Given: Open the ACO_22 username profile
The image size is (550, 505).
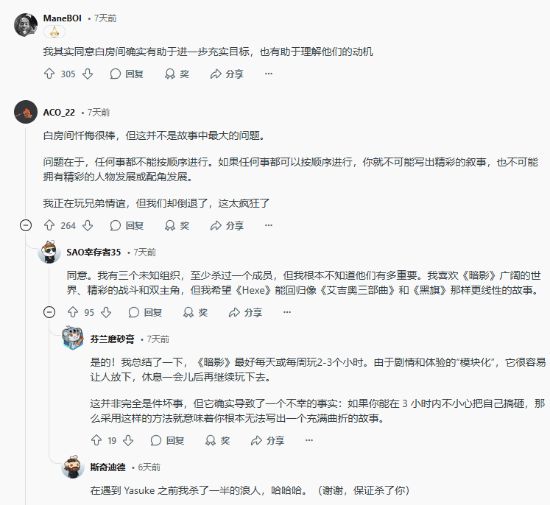Looking at the screenshot, I should 59,112.
